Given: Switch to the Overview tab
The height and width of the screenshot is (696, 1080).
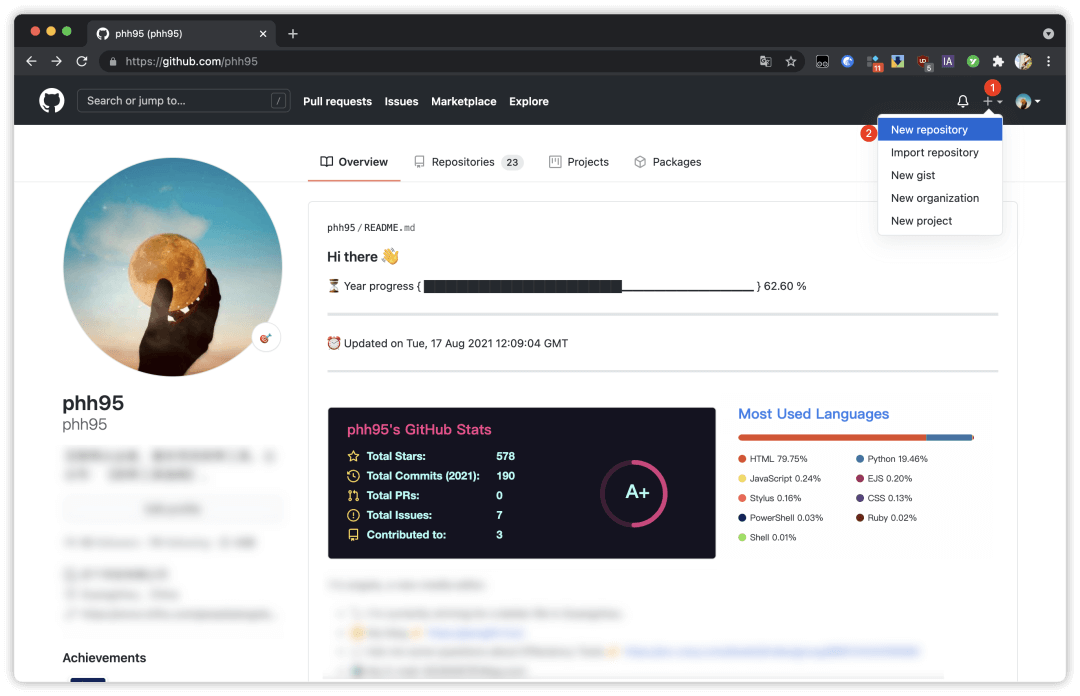Looking at the screenshot, I should click(354, 162).
